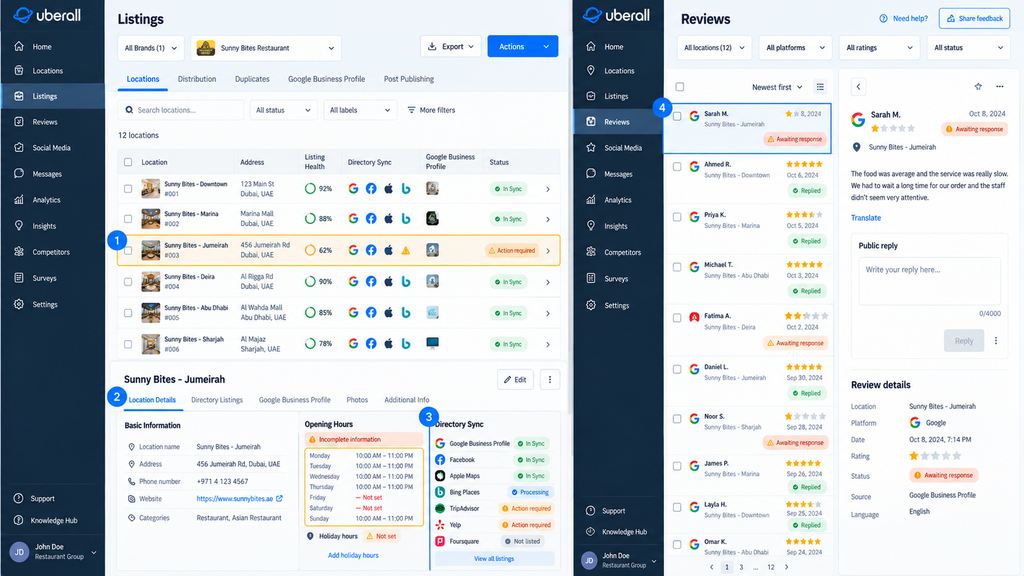Viewport: 1024px width, 576px height.
Task: Click the Apple icon in the Abu Dhabi row
Action: click(x=389, y=313)
